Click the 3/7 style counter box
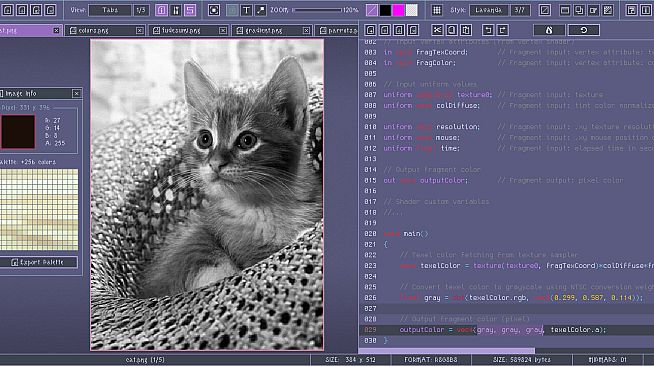 520,10
